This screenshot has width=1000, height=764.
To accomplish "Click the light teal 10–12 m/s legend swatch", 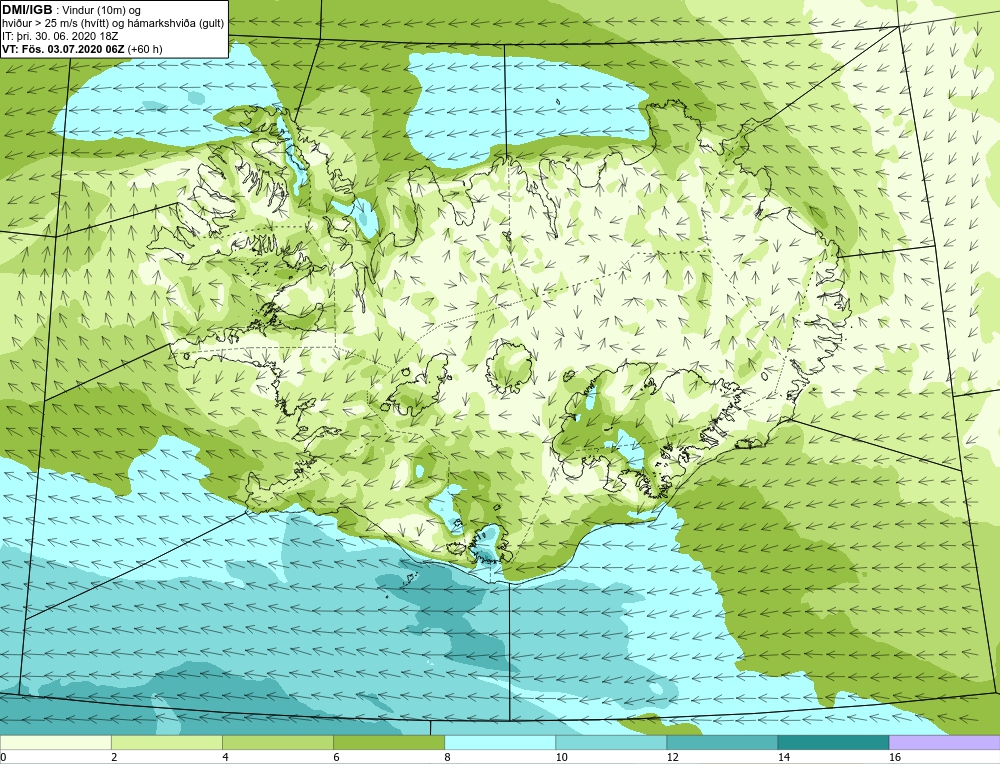I will [x=610, y=742].
